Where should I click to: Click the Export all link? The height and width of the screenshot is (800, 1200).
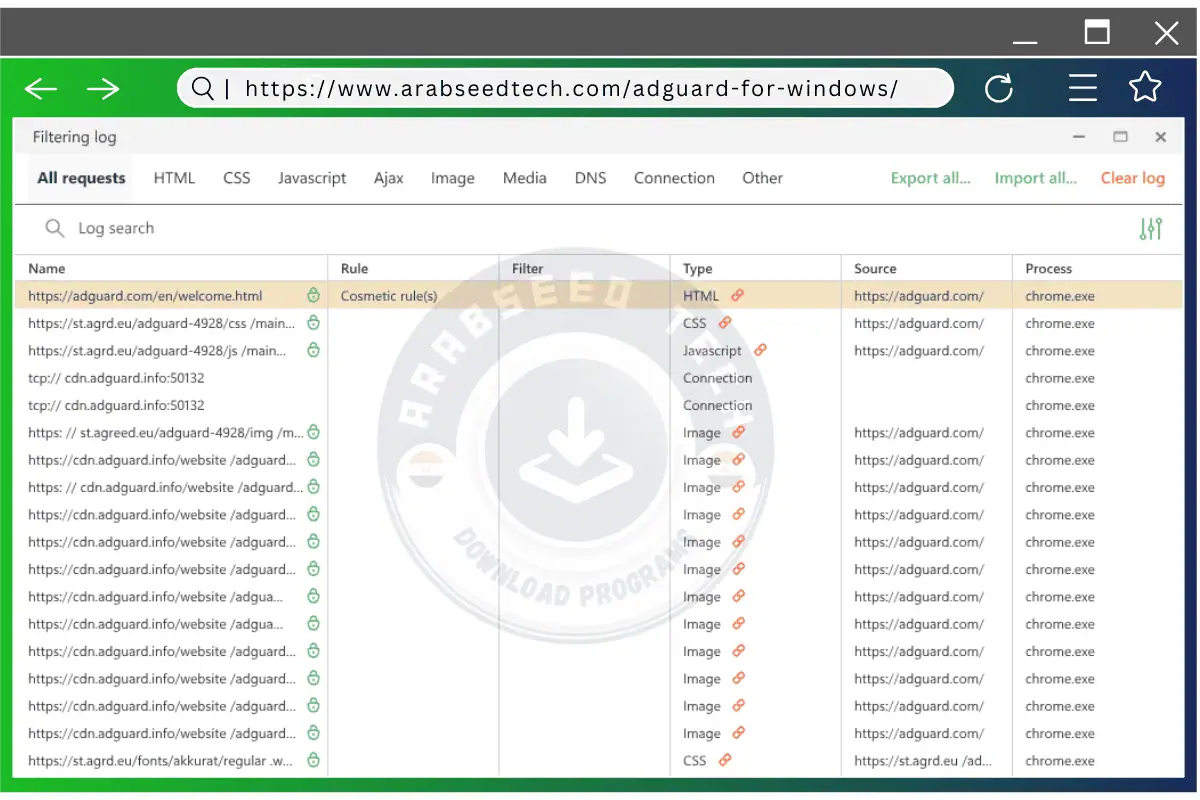tap(930, 178)
